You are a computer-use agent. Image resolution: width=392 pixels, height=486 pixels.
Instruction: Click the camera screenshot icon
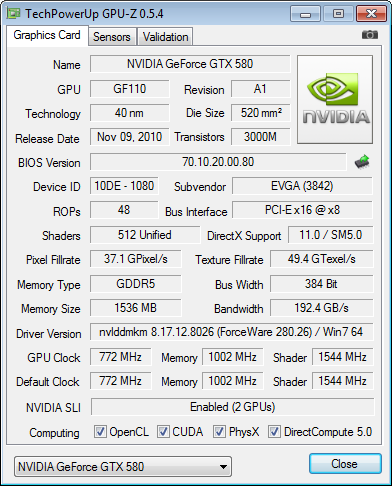[x=370, y=34]
